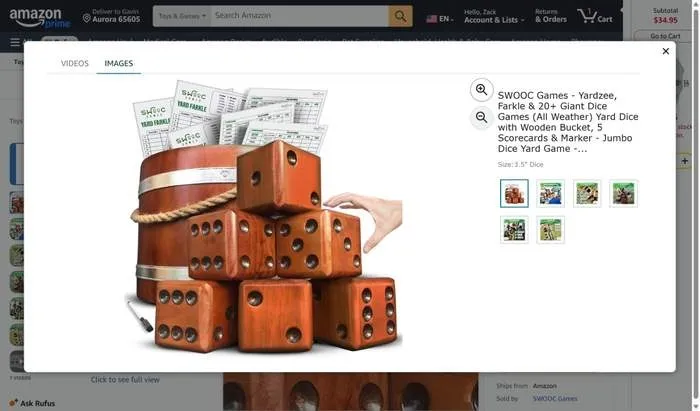The image size is (700, 411).
Task: Open the shopping cart icon
Action: click(x=595, y=16)
